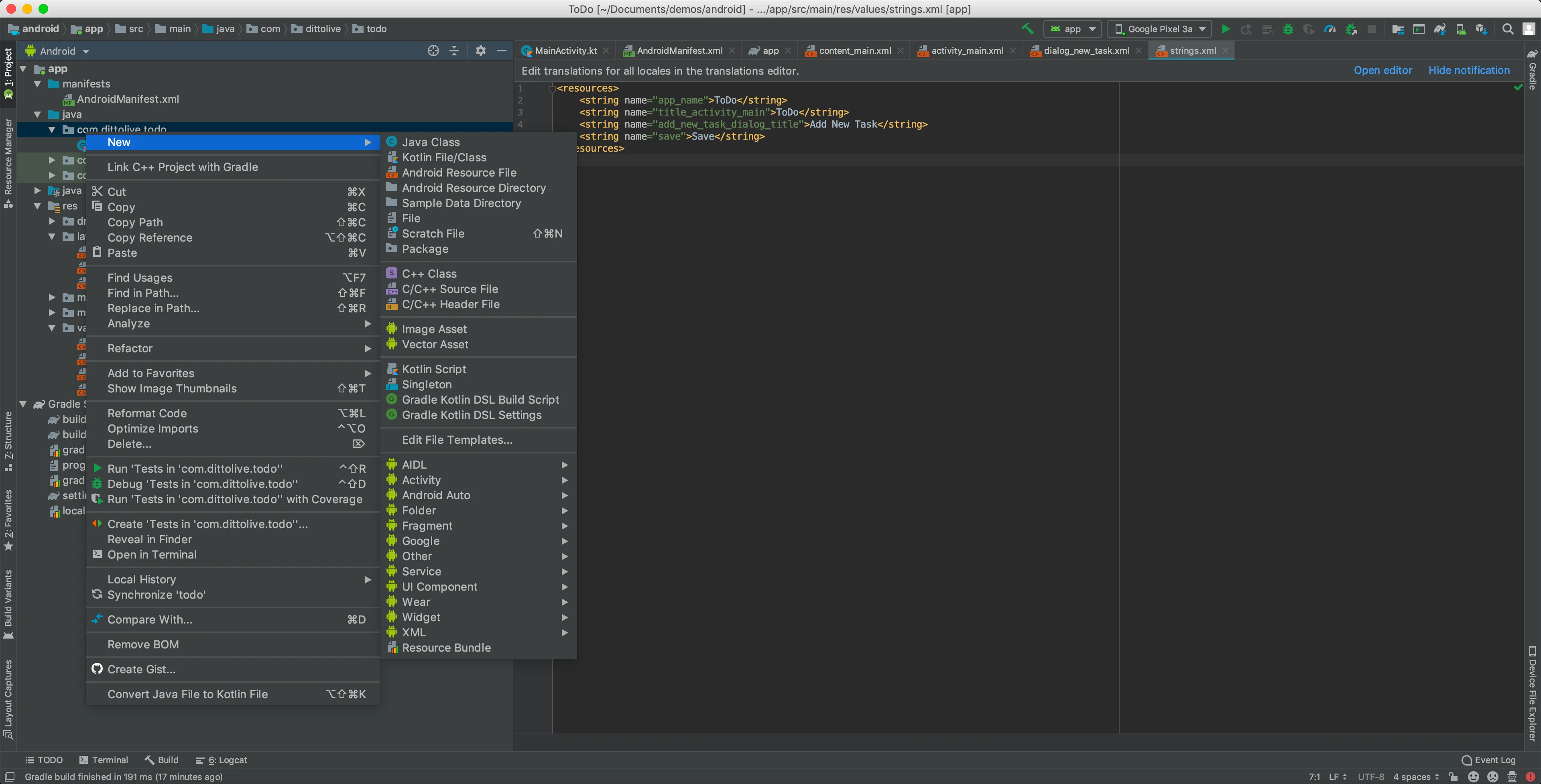The height and width of the screenshot is (784, 1541).
Task: Open Project Structure folder icon in toolbar
Action: [1397, 29]
